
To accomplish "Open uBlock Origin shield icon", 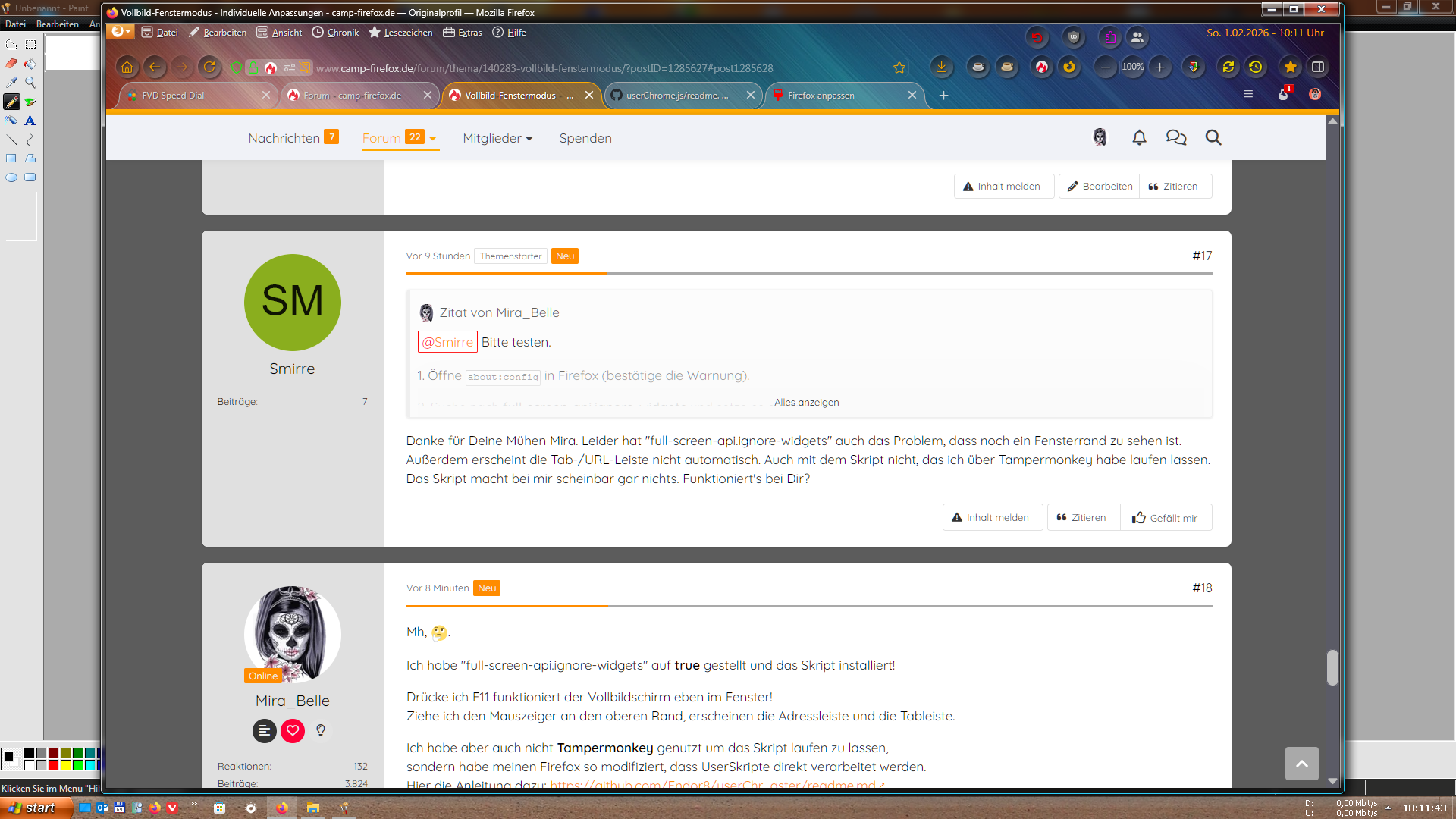I will click(x=1073, y=37).
